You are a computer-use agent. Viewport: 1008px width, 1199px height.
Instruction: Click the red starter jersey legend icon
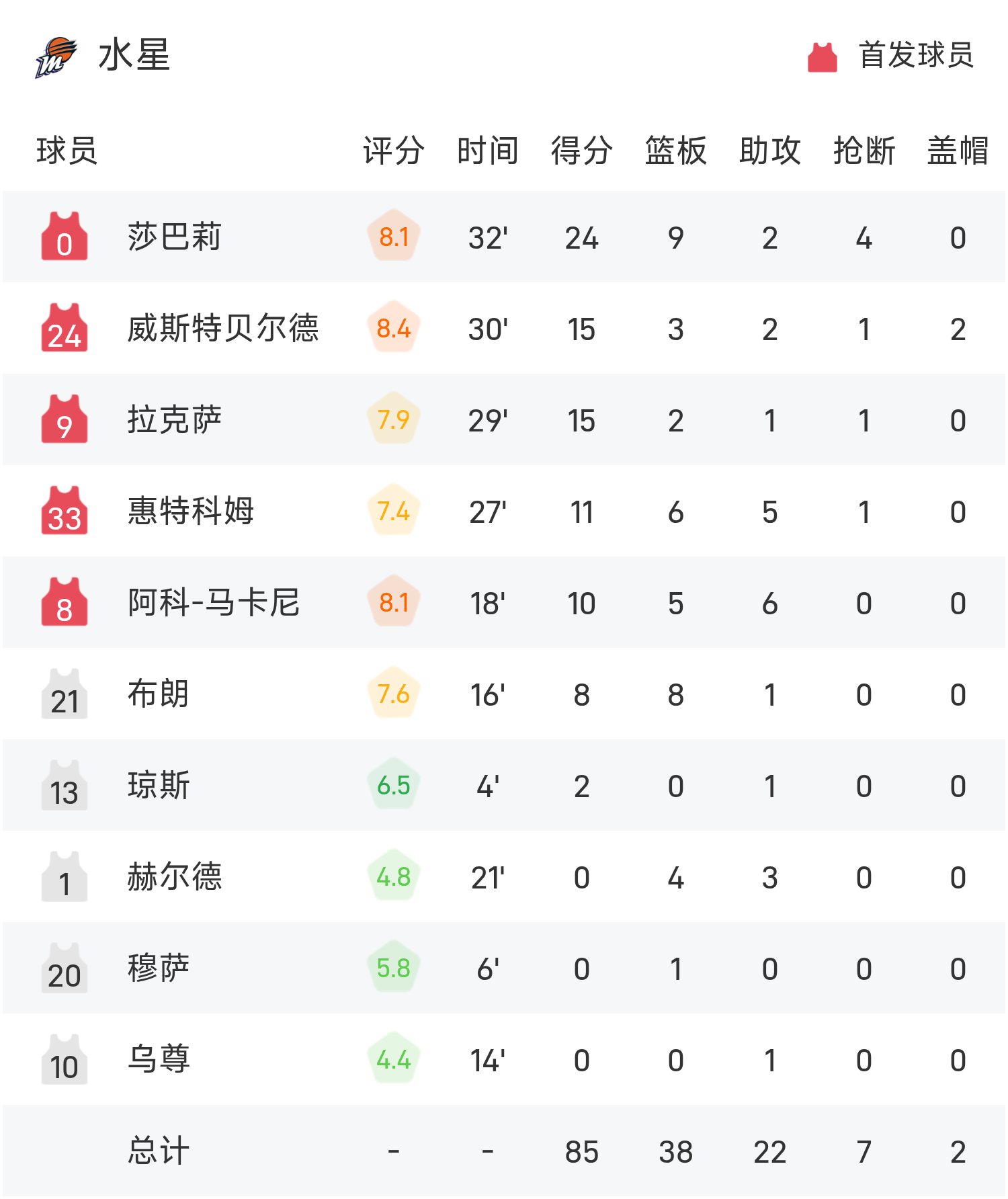pos(822,56)
